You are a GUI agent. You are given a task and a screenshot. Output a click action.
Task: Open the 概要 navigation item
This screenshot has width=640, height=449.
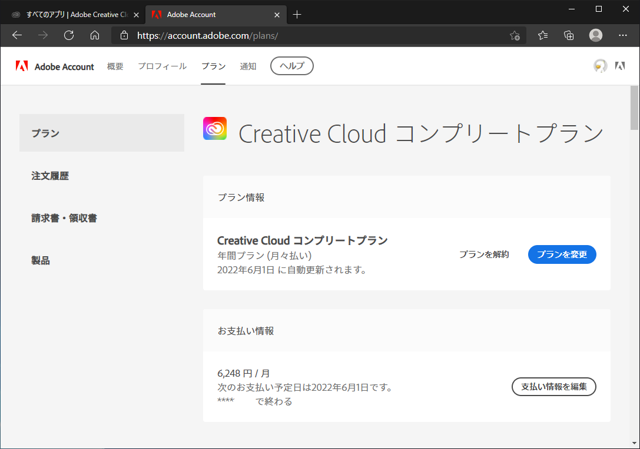[x=115, y=66]
